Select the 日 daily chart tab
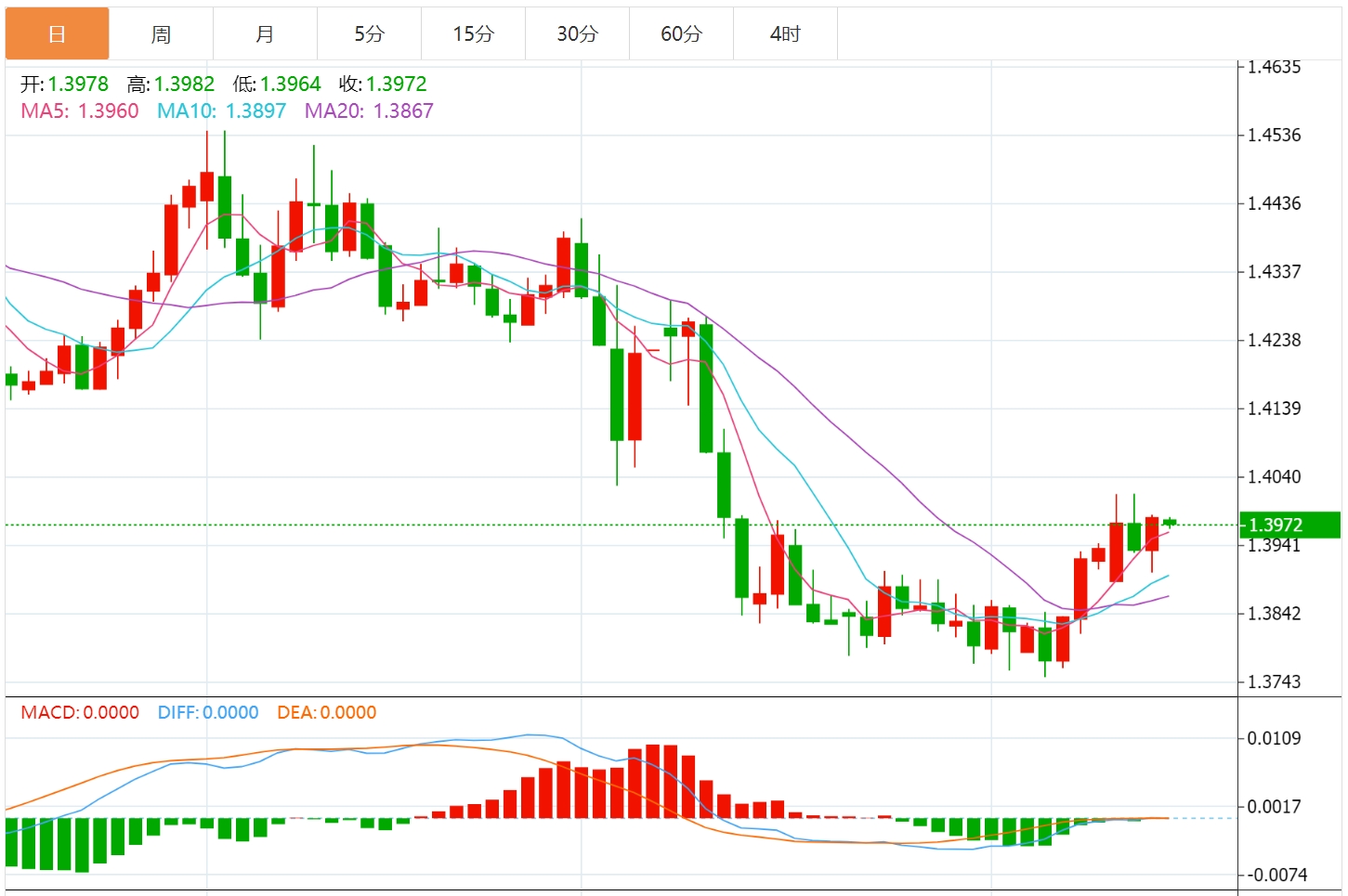Image resolution: width=1348 pixels, height=896 pixels. (58, 34)
